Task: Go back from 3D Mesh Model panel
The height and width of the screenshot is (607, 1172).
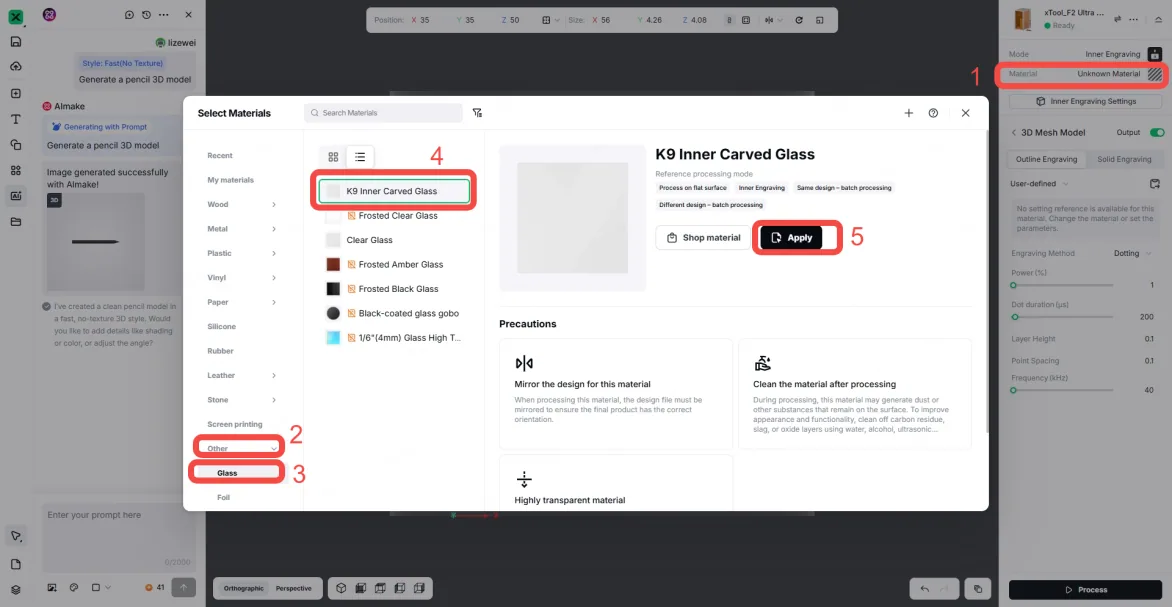Action: (x=1014, y=132)
